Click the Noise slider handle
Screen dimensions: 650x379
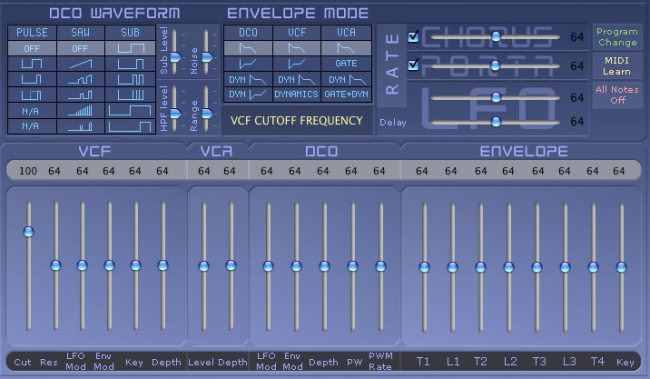click(x=207, y=57)
